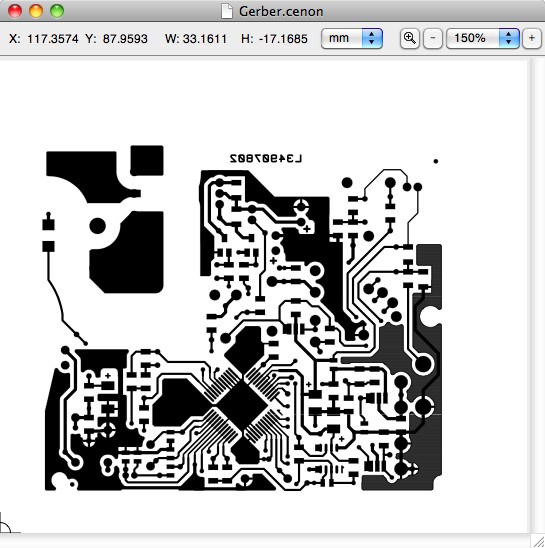Select the rounded square pad at board top-left
This screenshot has height=548, width=545.
point(147,160)
